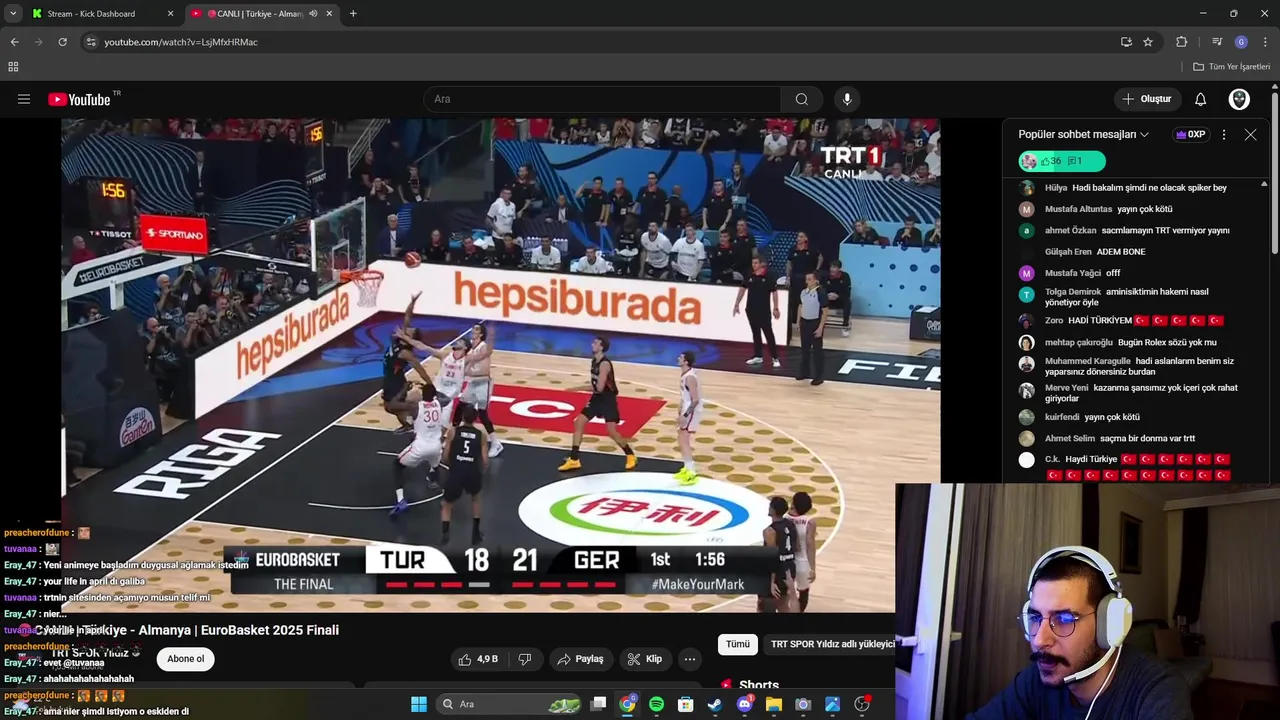This screenshot has width=1280, height=720.
Task: Select the Tümü filter chip
Action: [738, 644]
